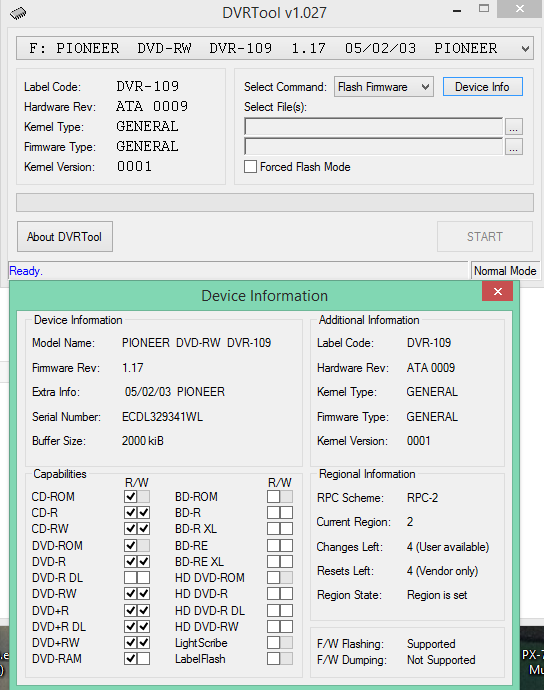Click the Device Info button

click(482, 87)
